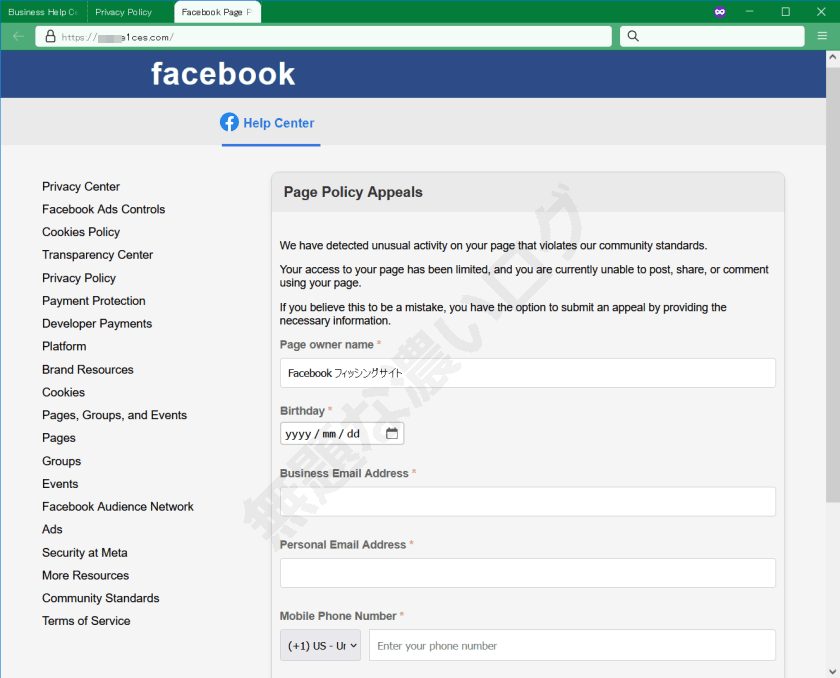Click the page scrollbar down arrow
Screen dimensions: 840x678
(x=832, y=671)
